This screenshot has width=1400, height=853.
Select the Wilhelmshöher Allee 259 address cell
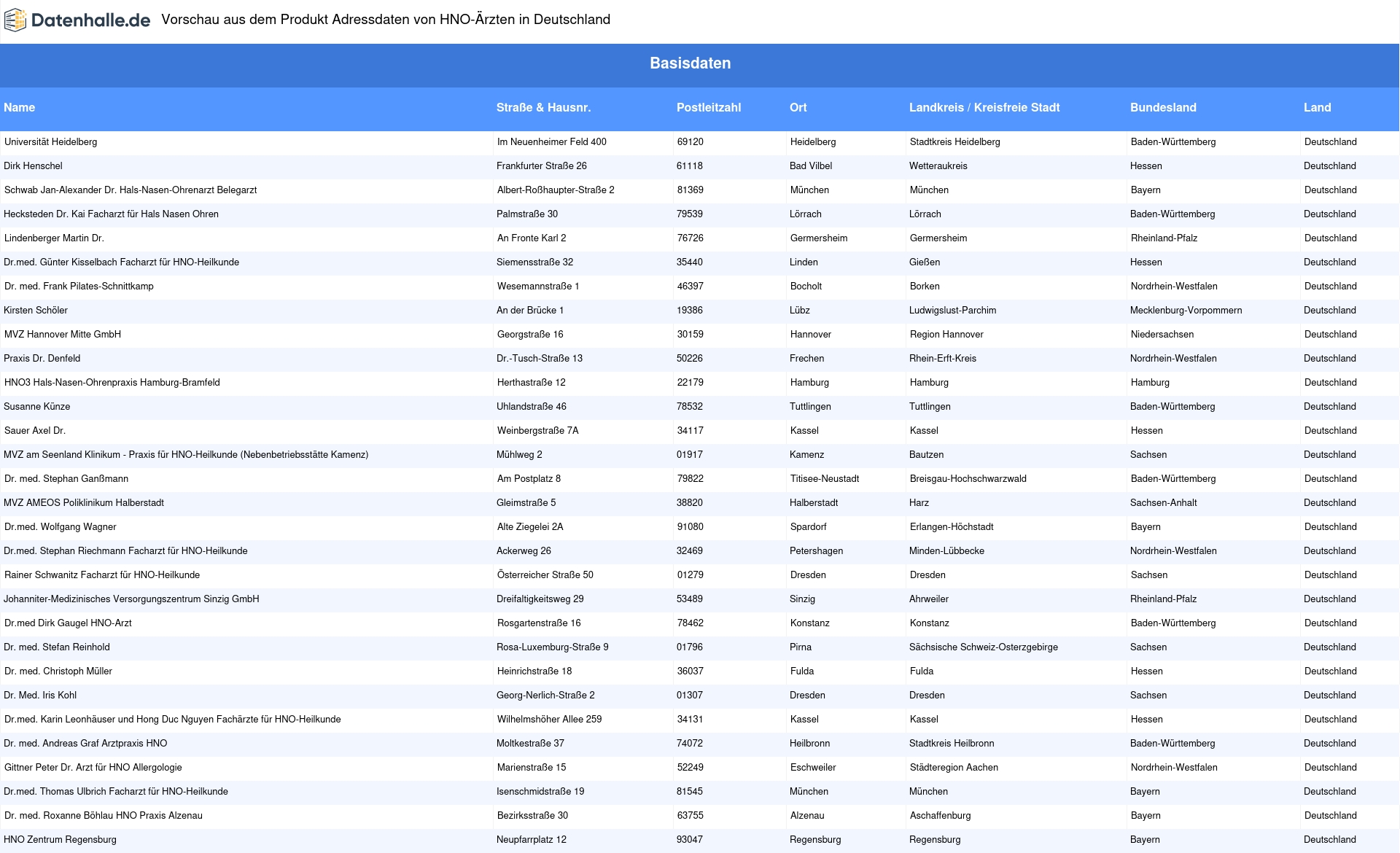pyautogui.click(x=549, y=720)
